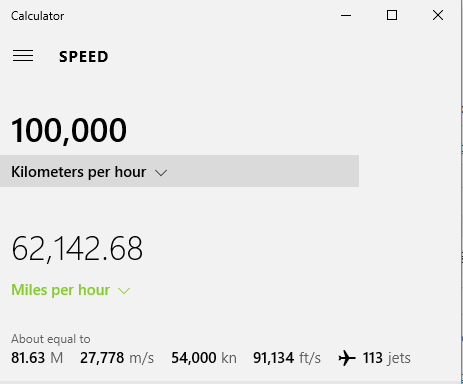
Task: Close the Calculator window
Action: [438, 15]
